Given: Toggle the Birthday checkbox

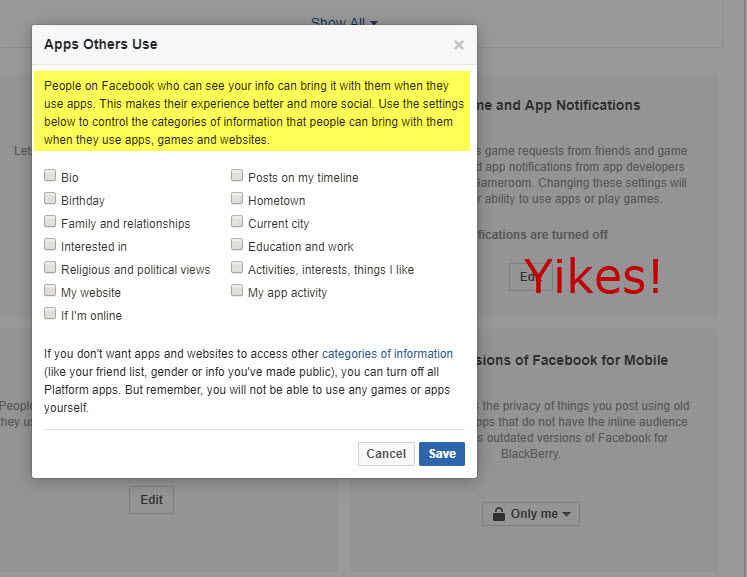Looking at the screenshot, I should (50, 198).
